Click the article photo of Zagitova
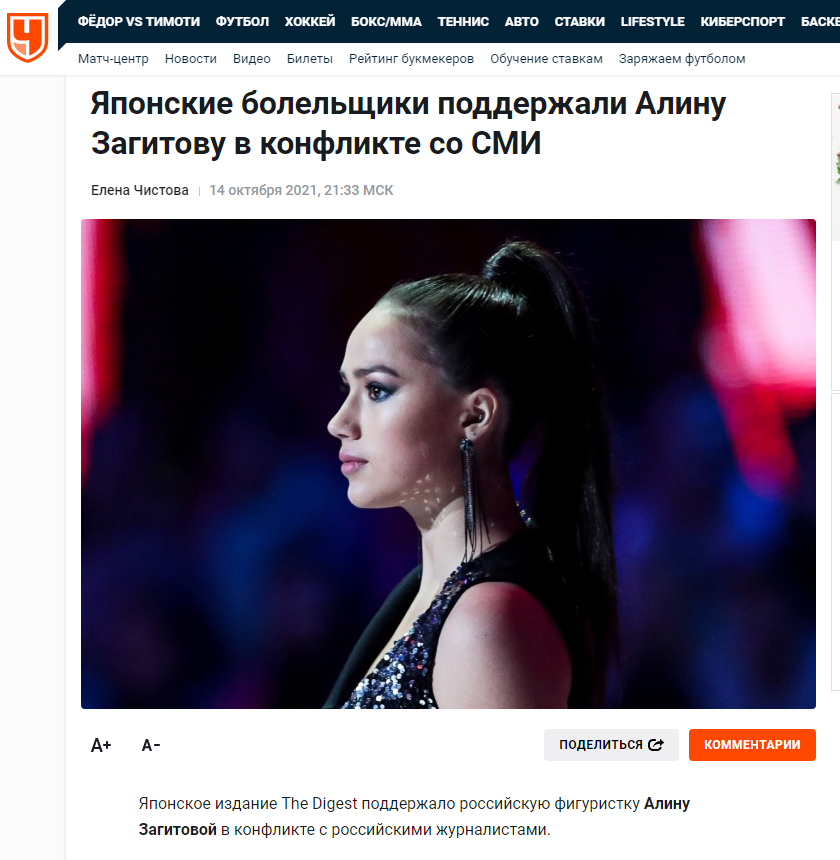The image size is (840, 860). coord(449,464)
